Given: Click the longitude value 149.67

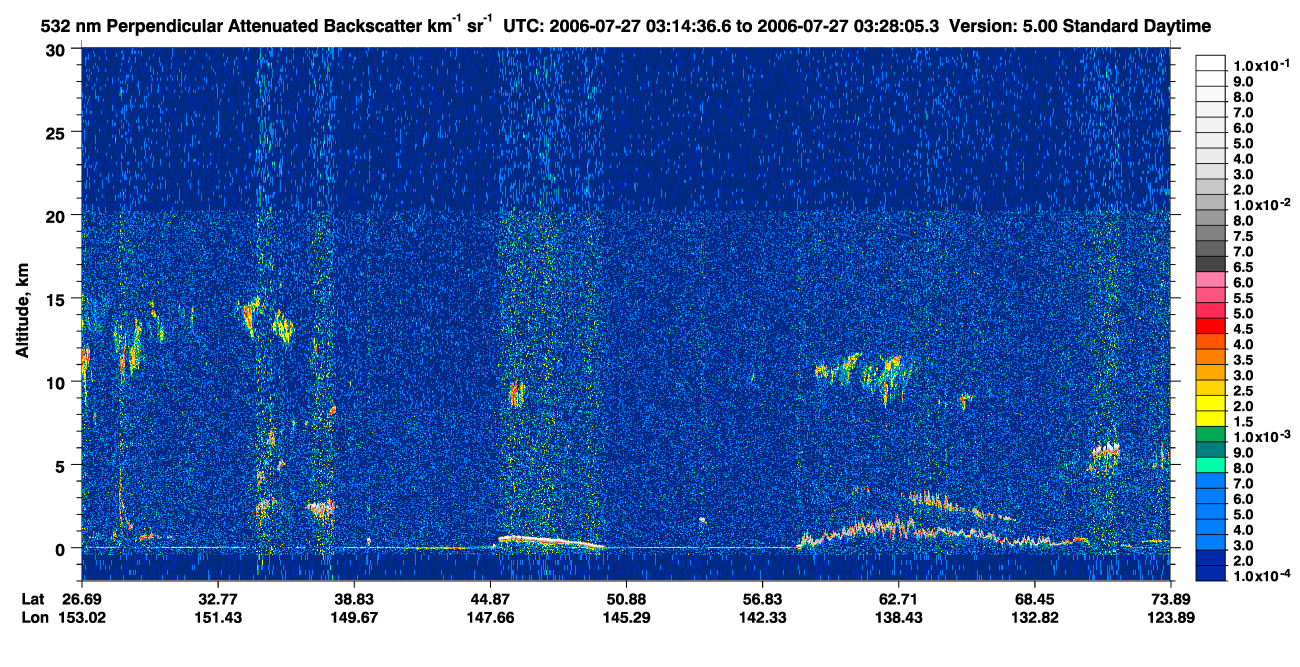Looking at the screenshot, I should (x=353, y=617).
